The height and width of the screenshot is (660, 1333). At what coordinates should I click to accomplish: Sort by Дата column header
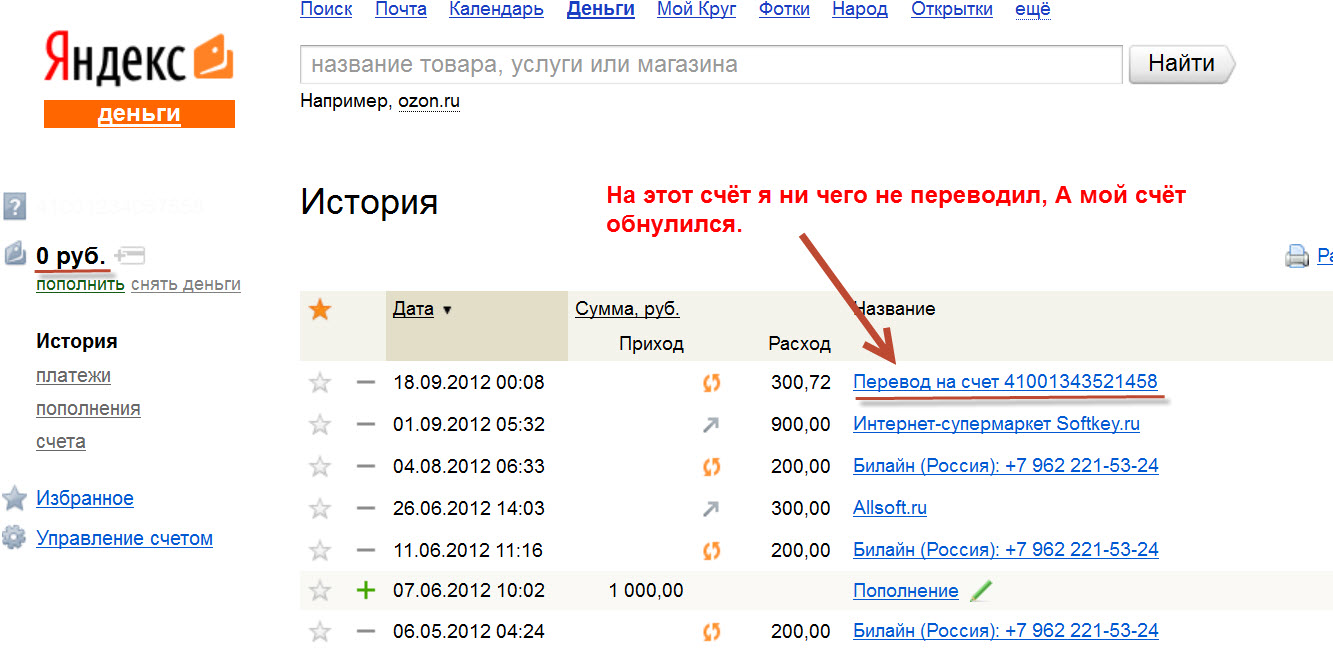click(x=413, y=309)
